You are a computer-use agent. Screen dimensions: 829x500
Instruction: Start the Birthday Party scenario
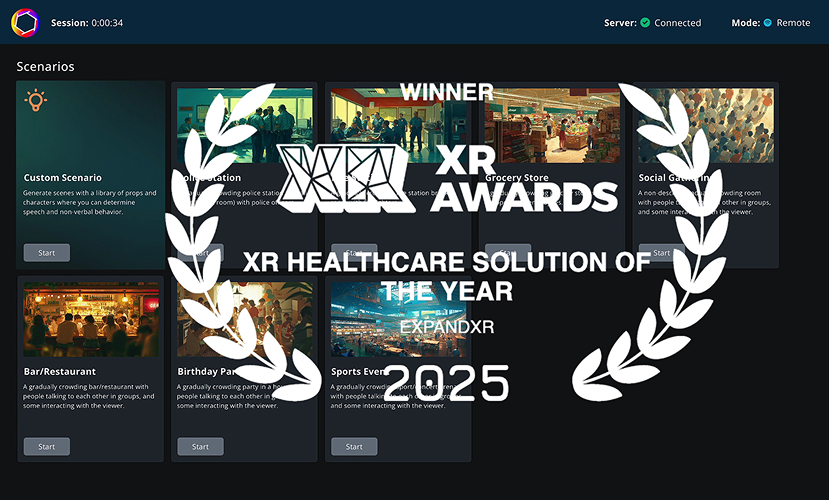coord(200,447)
